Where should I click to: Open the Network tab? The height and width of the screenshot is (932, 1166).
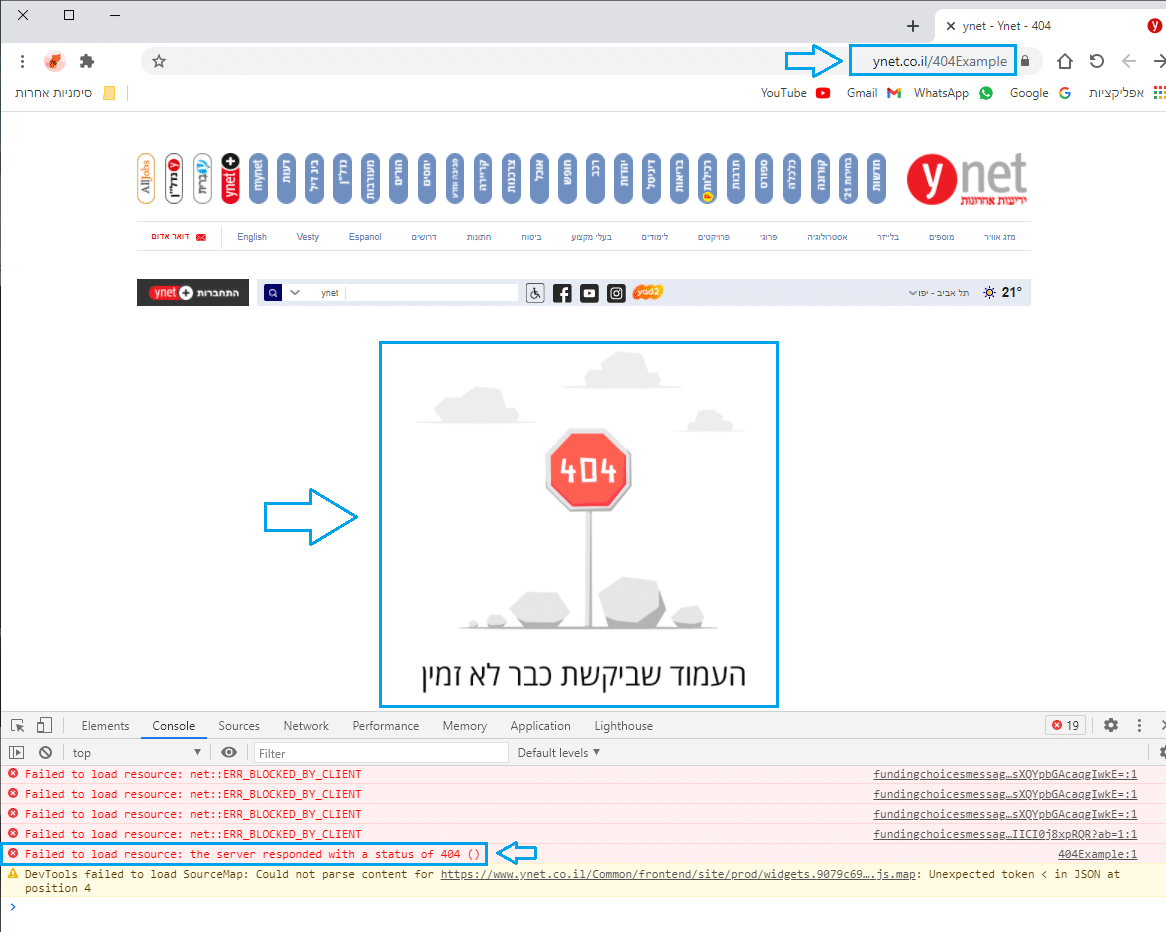click(306, 726)
